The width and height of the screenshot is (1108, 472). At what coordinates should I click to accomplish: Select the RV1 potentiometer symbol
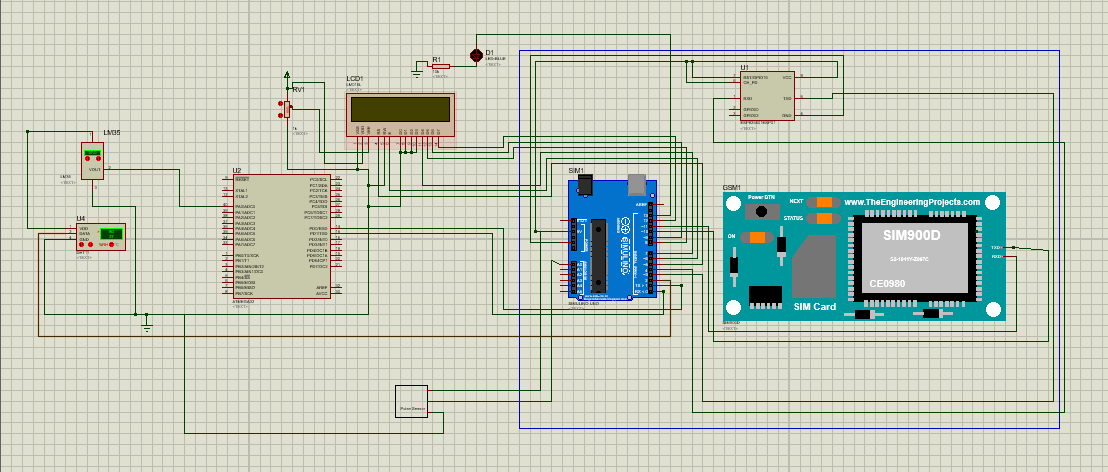point(287,110)
